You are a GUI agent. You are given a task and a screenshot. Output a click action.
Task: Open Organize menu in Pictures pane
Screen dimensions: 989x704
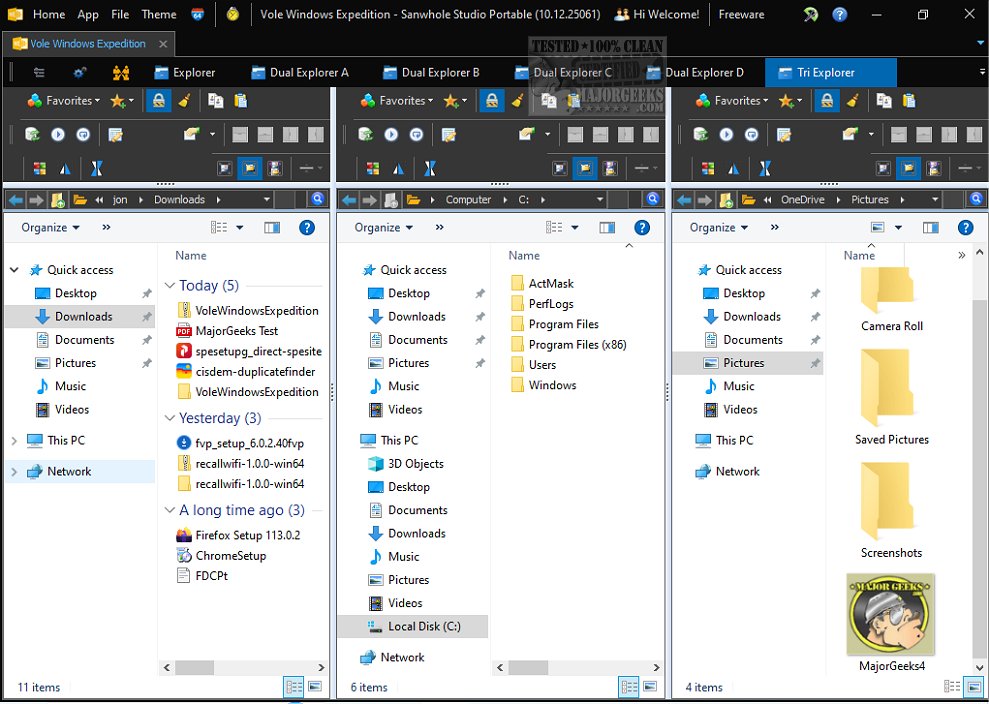(x=718, y=228)
